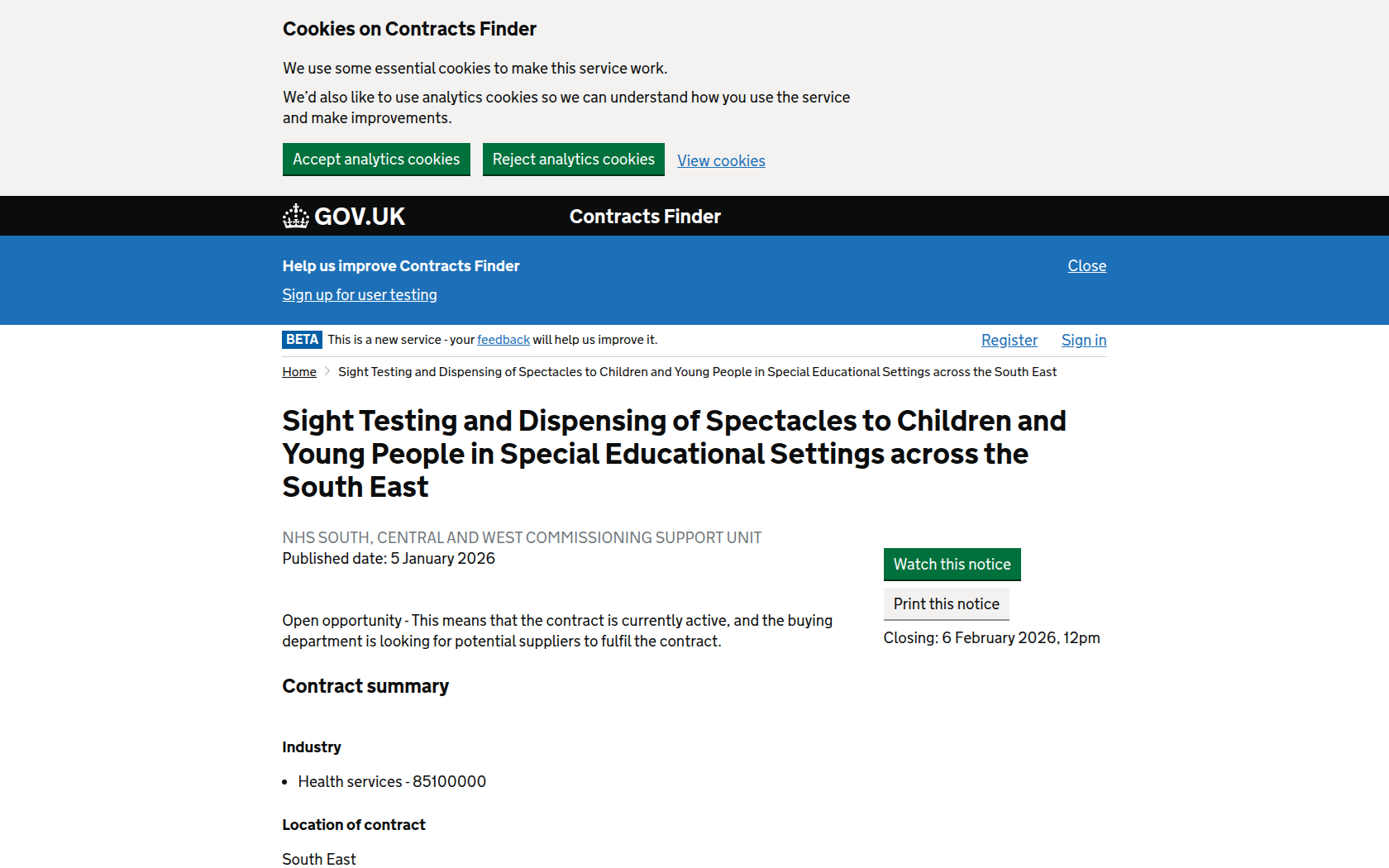
Task: Click the breadcrumb chevron separator after Home
Action: pyautogui.click(x=327, y=372)
